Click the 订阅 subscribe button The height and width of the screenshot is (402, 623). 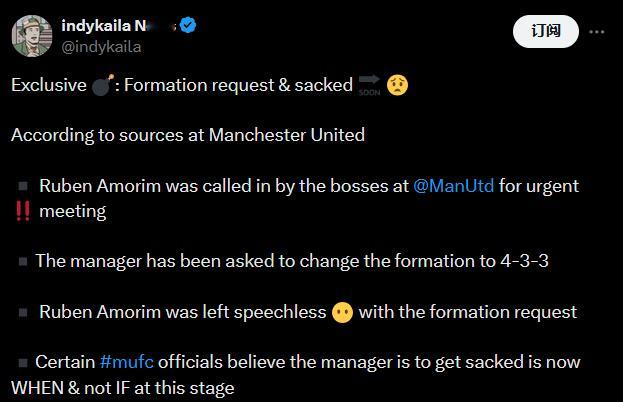tap(546, 31)
